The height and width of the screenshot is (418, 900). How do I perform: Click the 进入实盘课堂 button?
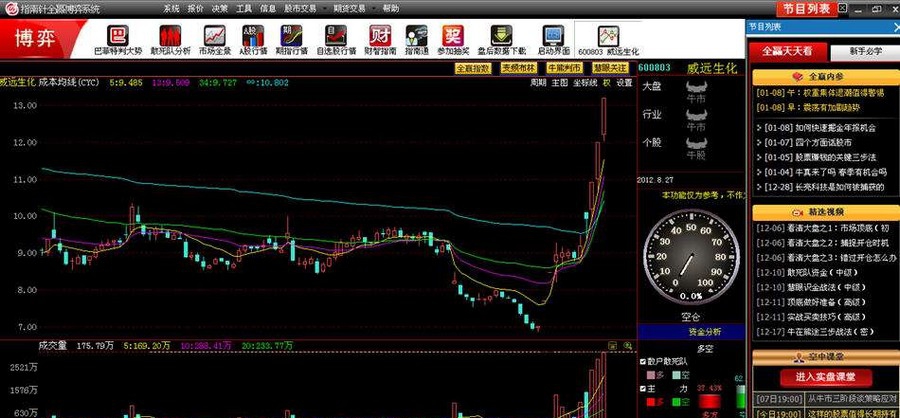coord(825,377)
